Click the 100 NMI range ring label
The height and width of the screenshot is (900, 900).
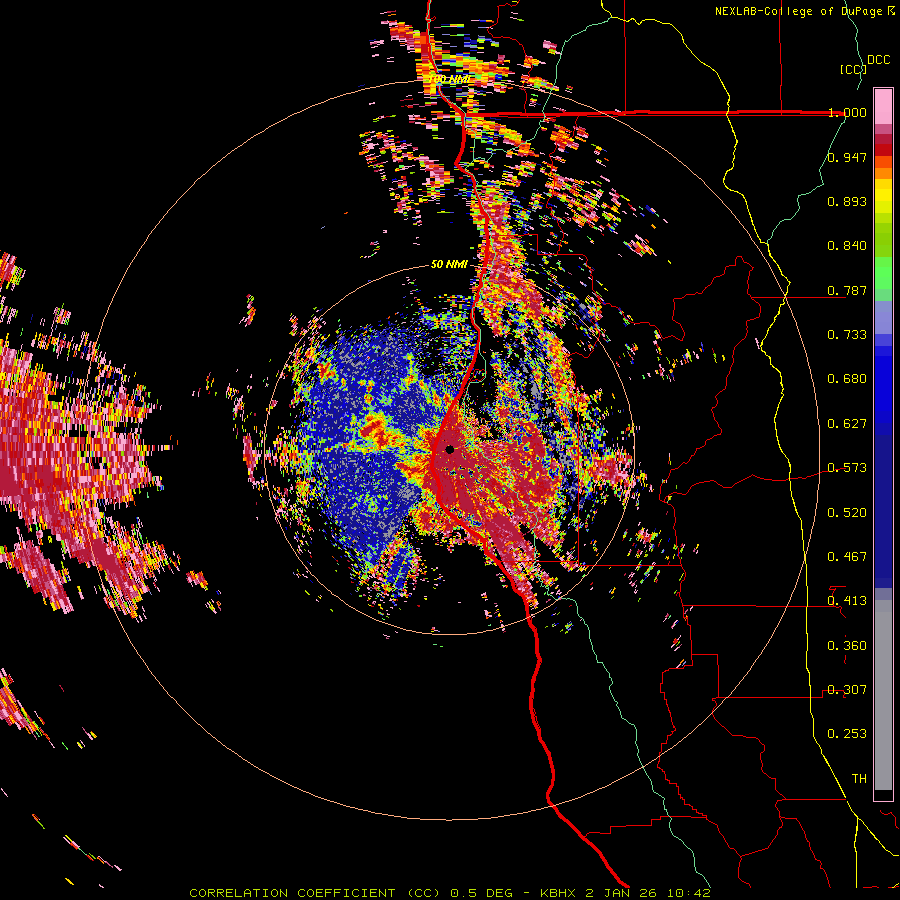coord(448,79)
